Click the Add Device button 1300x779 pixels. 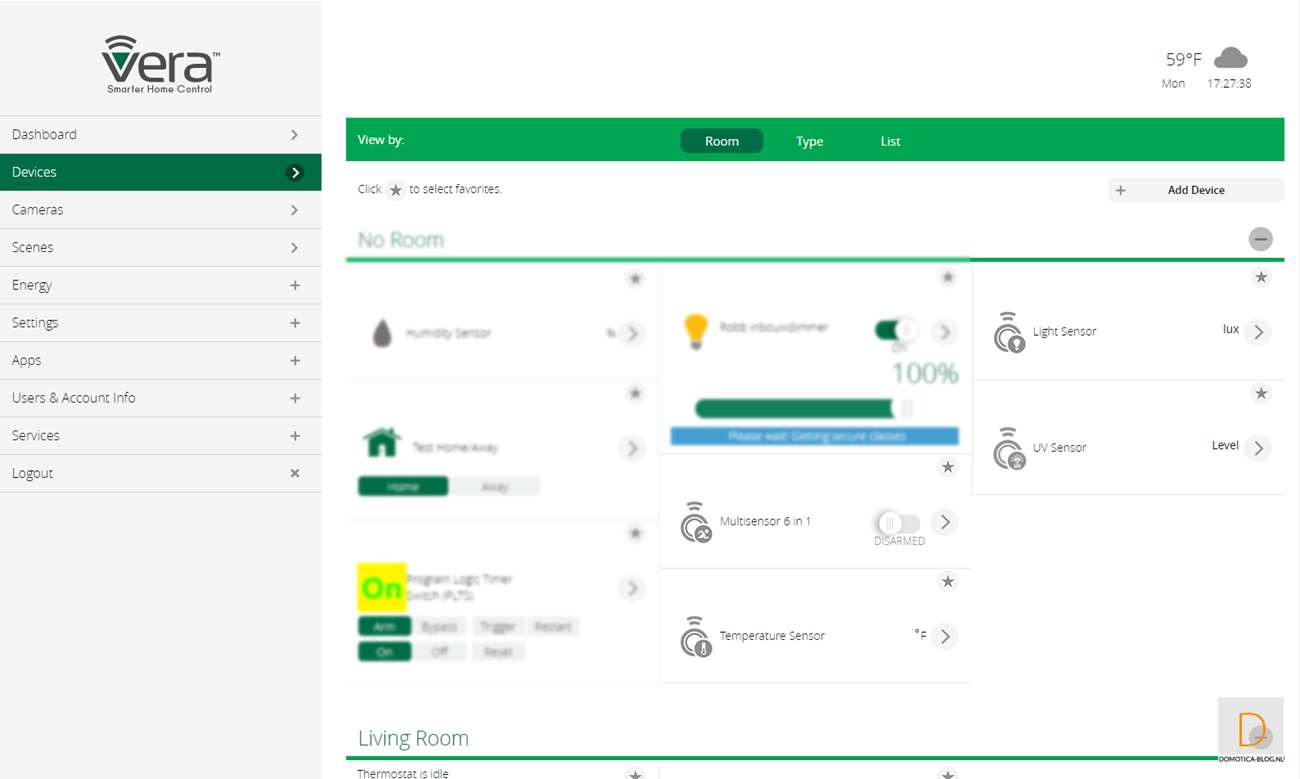coord(1195,190)
